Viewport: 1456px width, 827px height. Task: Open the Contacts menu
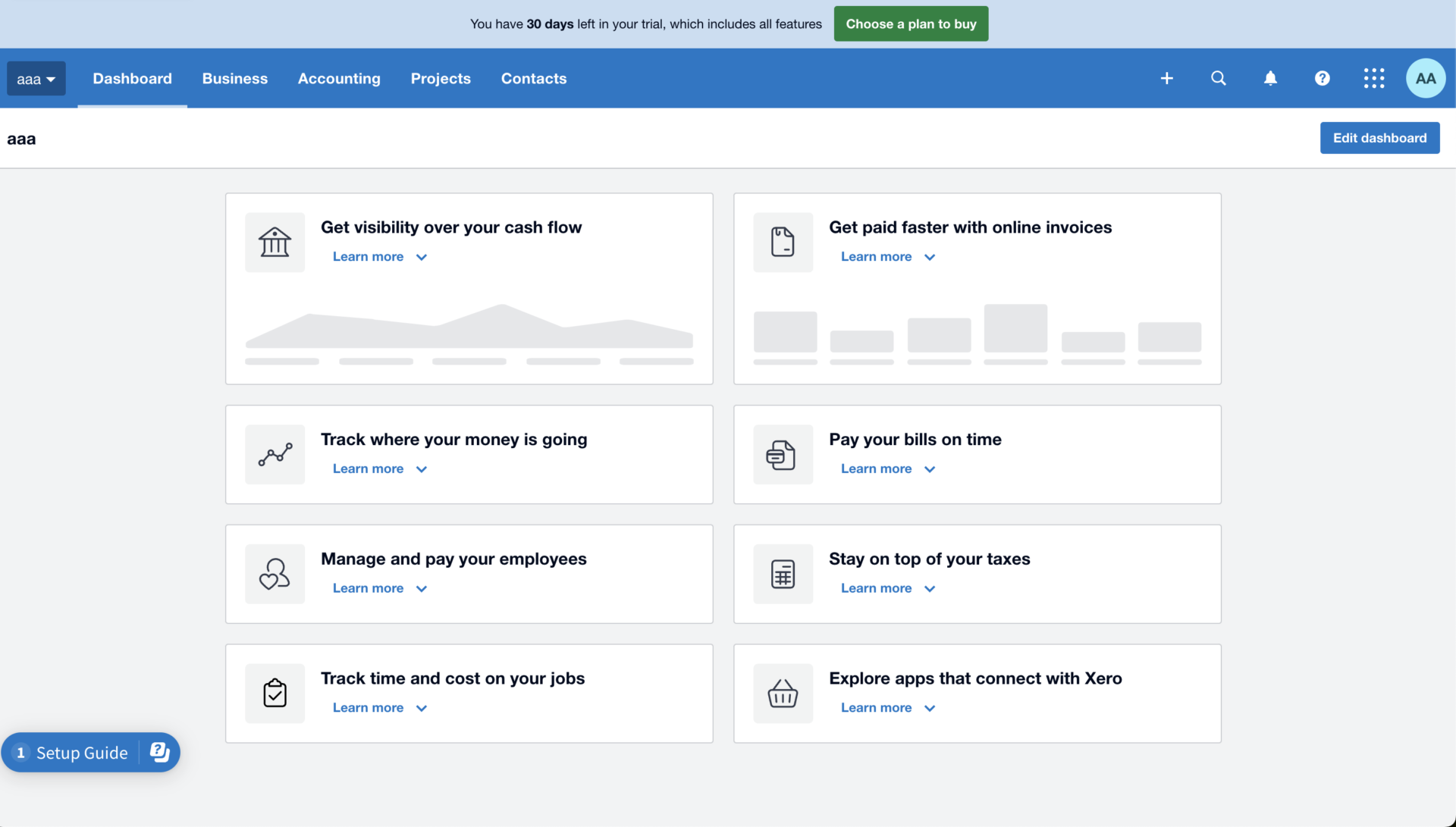tap(533, 79)
